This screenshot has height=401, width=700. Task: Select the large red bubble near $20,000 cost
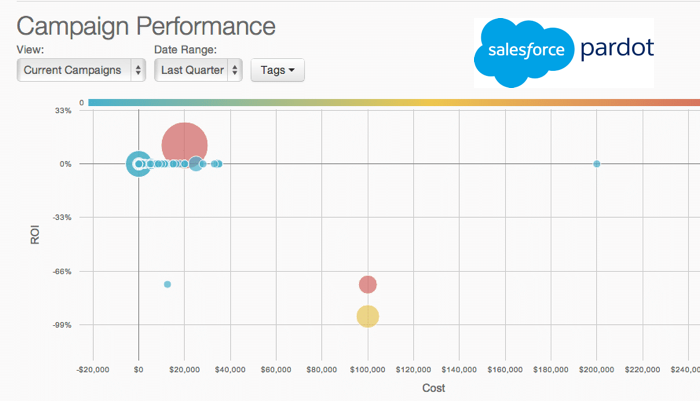(184, 146)
